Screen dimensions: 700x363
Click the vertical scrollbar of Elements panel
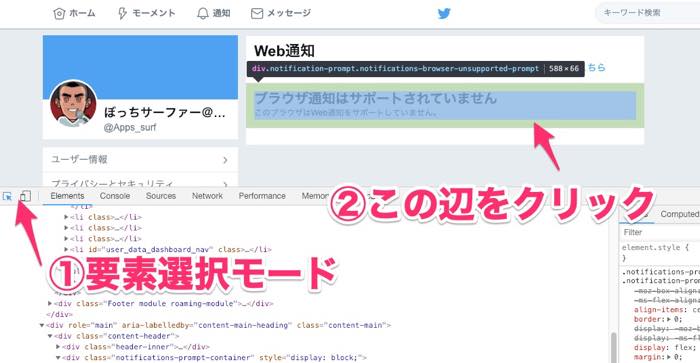614,348
